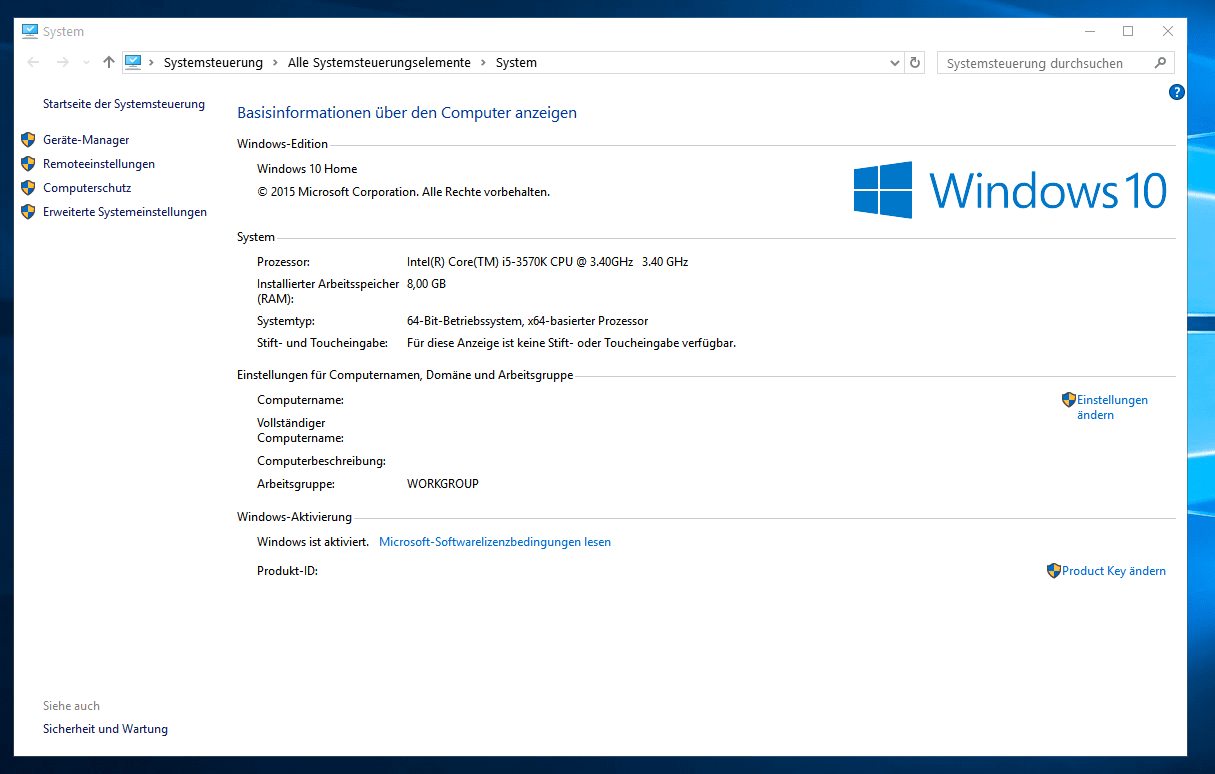The height and width of the screenshot is (774, 1215).
Task: Close the System window
Action: tap(1167, 31)
